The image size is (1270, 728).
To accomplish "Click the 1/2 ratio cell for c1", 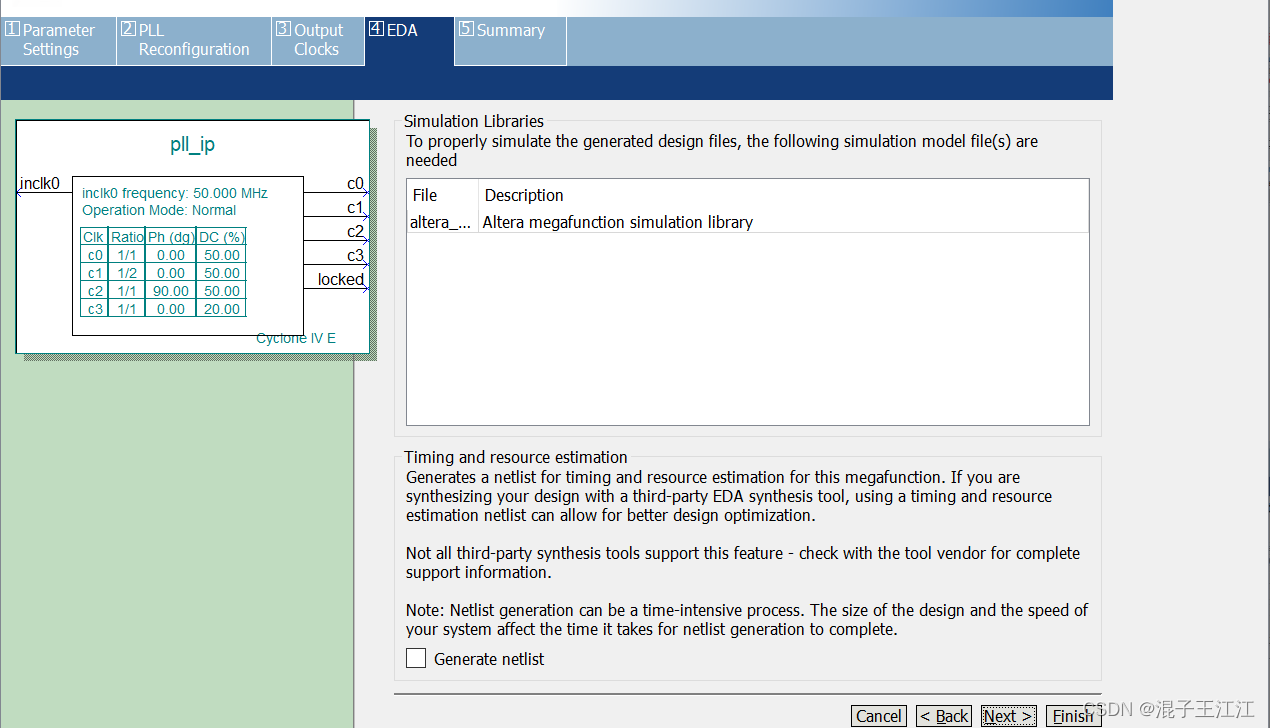I will (x=127, y=273).
